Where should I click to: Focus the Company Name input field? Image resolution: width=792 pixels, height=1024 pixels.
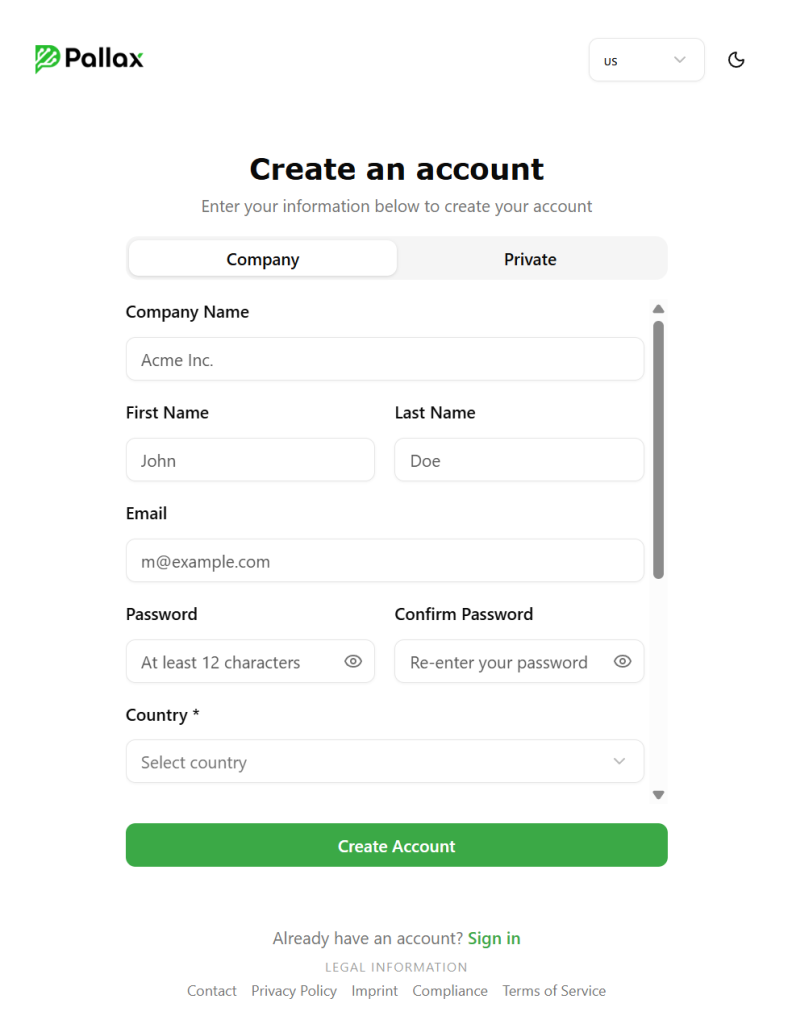385,359
